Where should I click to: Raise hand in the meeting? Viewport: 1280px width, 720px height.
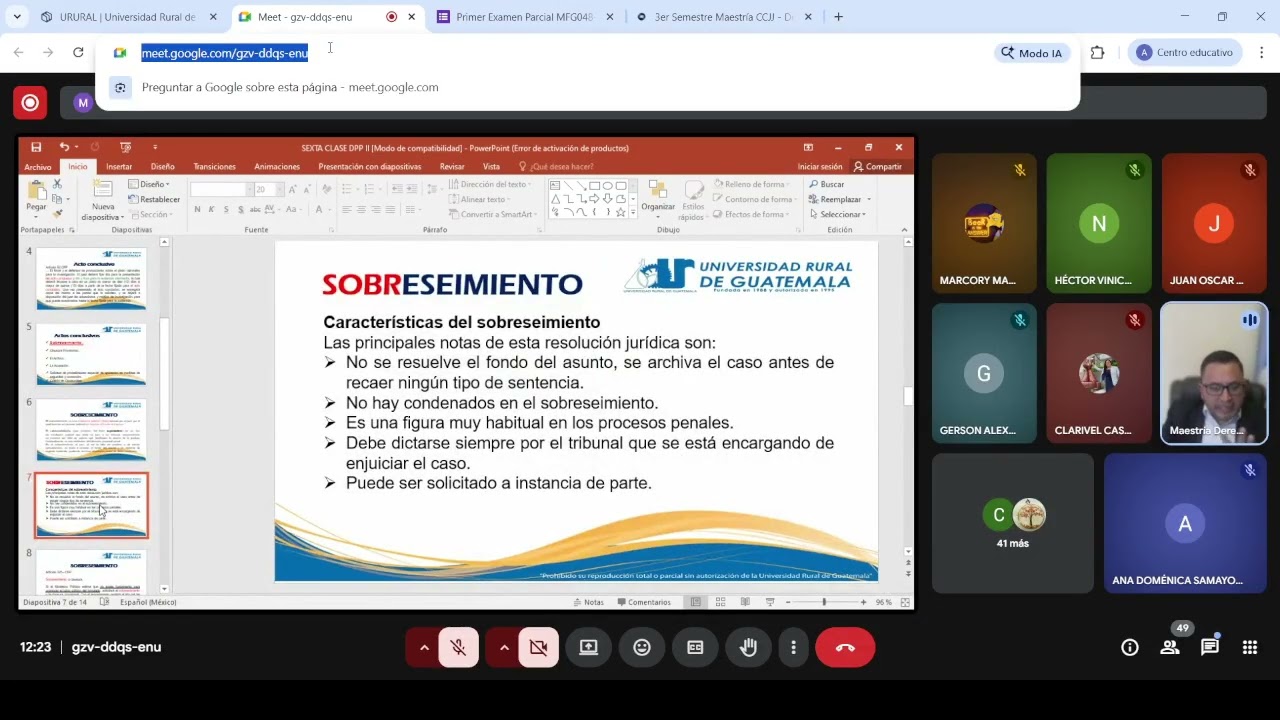pos(748,647)
